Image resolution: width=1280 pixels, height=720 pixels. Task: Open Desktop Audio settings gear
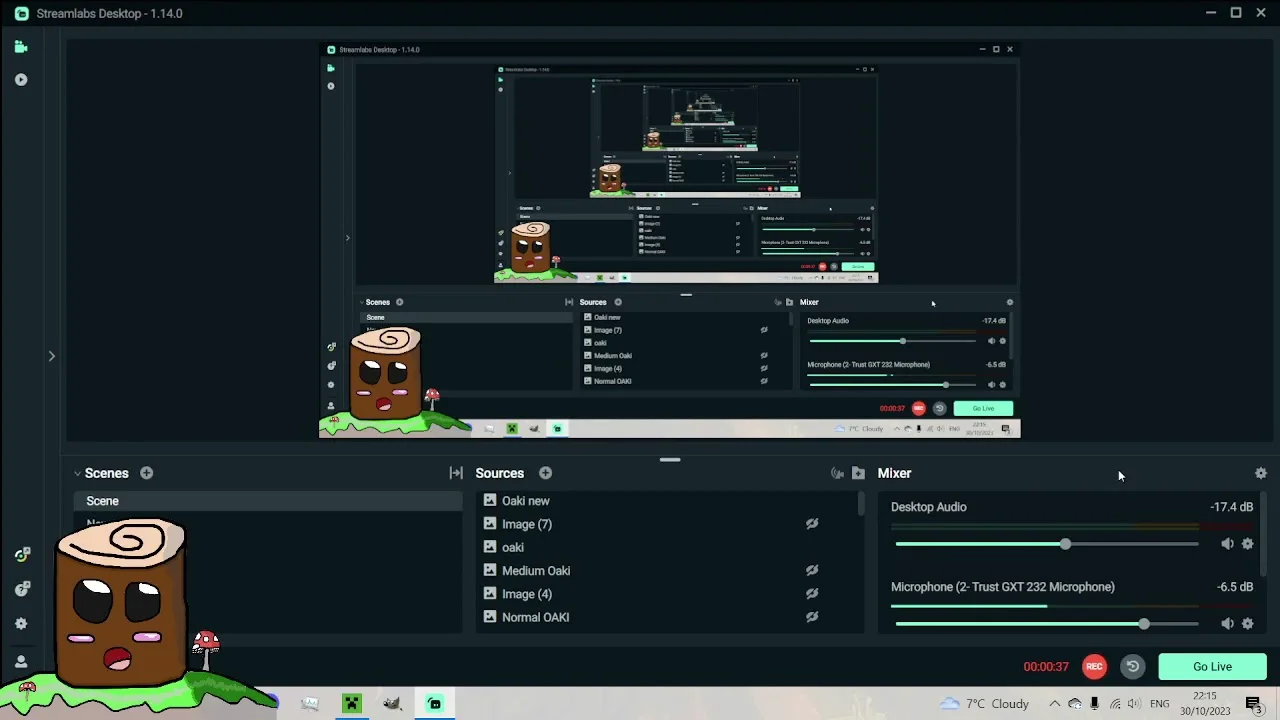coord(1247,544)
